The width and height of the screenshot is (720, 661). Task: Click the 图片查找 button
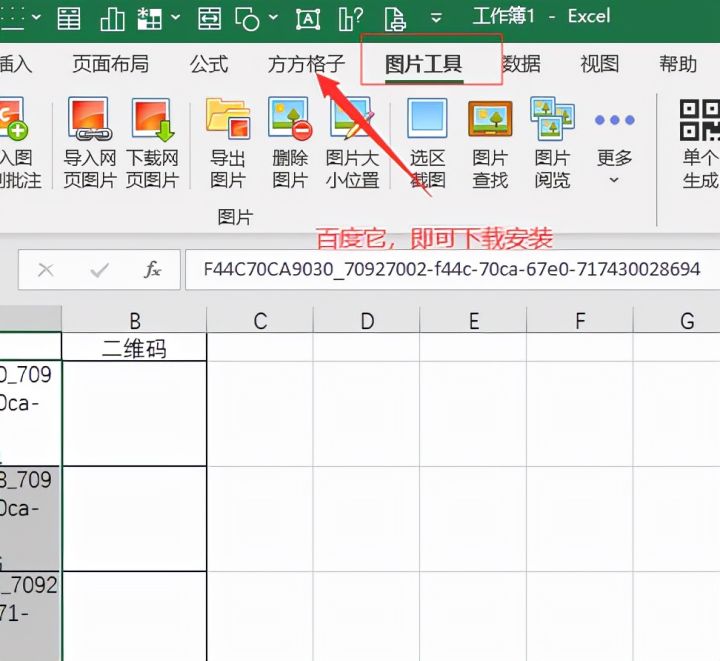[490, 143]
